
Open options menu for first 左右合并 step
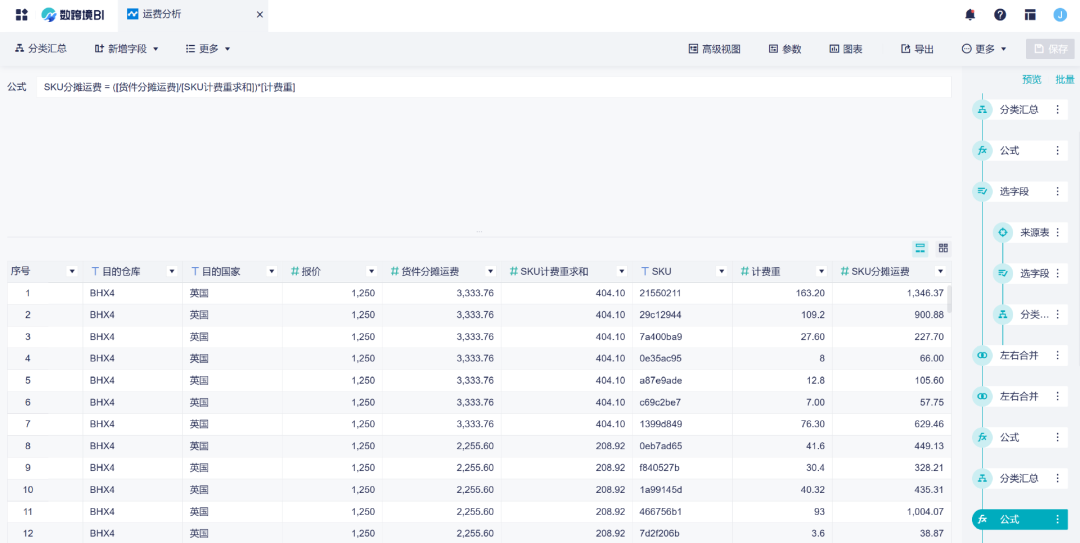1057,356
